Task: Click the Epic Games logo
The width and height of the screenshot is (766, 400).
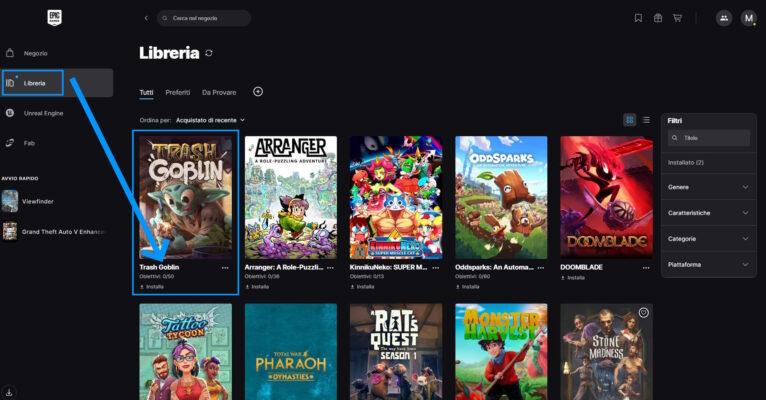Action: click(x=54, y=18)
